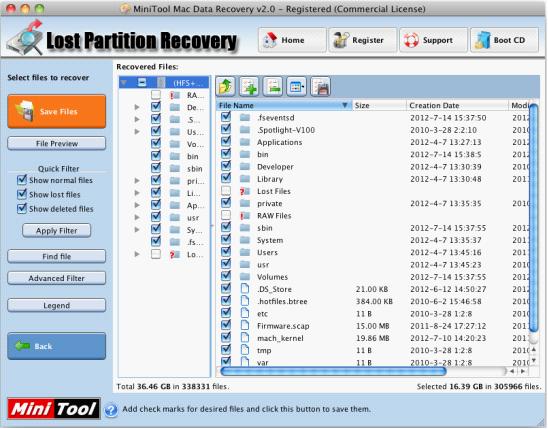Toggle Show lost files checkbox

[22, 194]
